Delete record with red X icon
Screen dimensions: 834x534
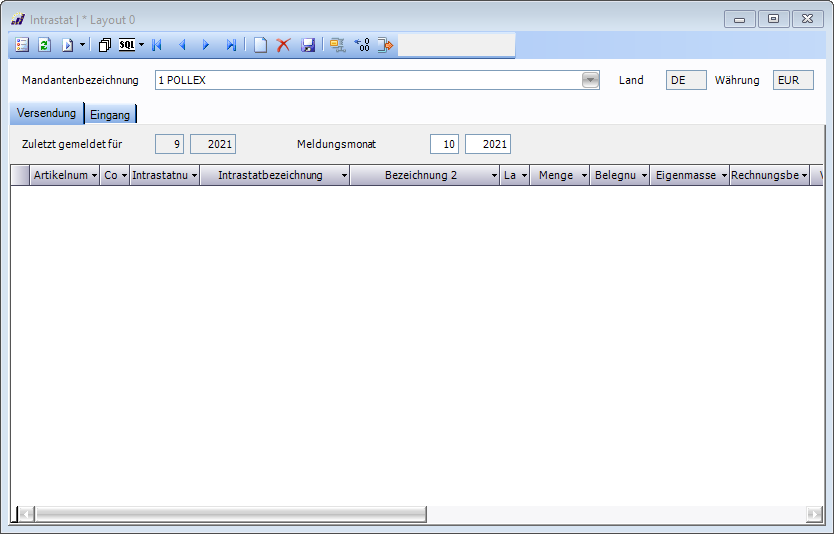click(x=284, y=45)
